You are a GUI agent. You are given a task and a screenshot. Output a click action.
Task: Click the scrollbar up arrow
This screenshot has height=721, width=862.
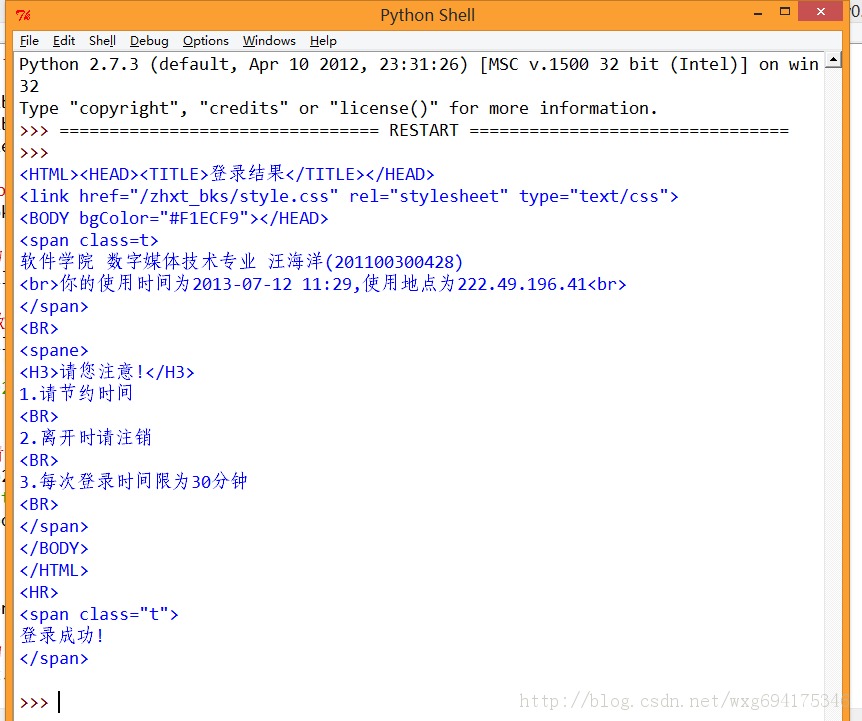(x=833, y=60)
